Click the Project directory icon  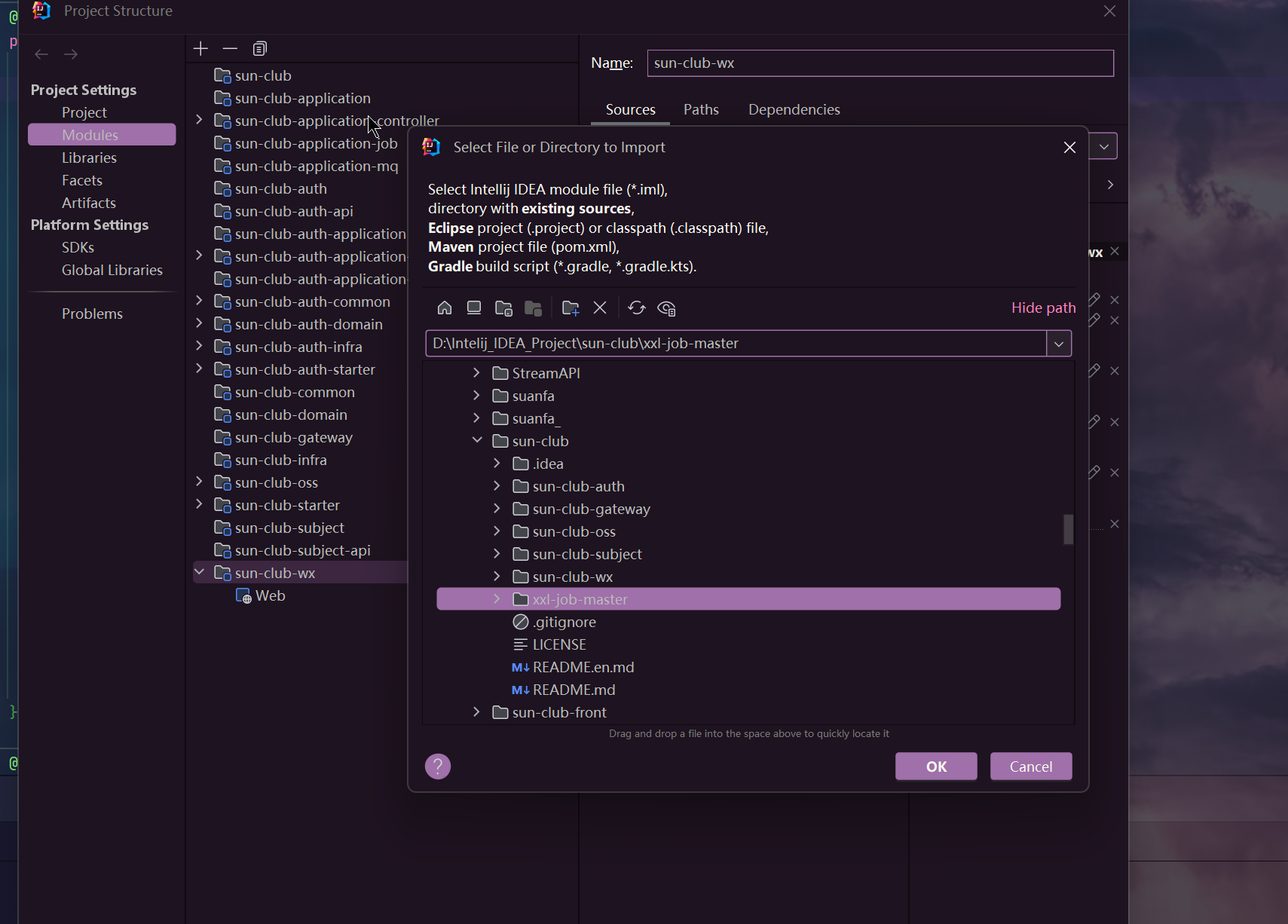click(503, 307)
